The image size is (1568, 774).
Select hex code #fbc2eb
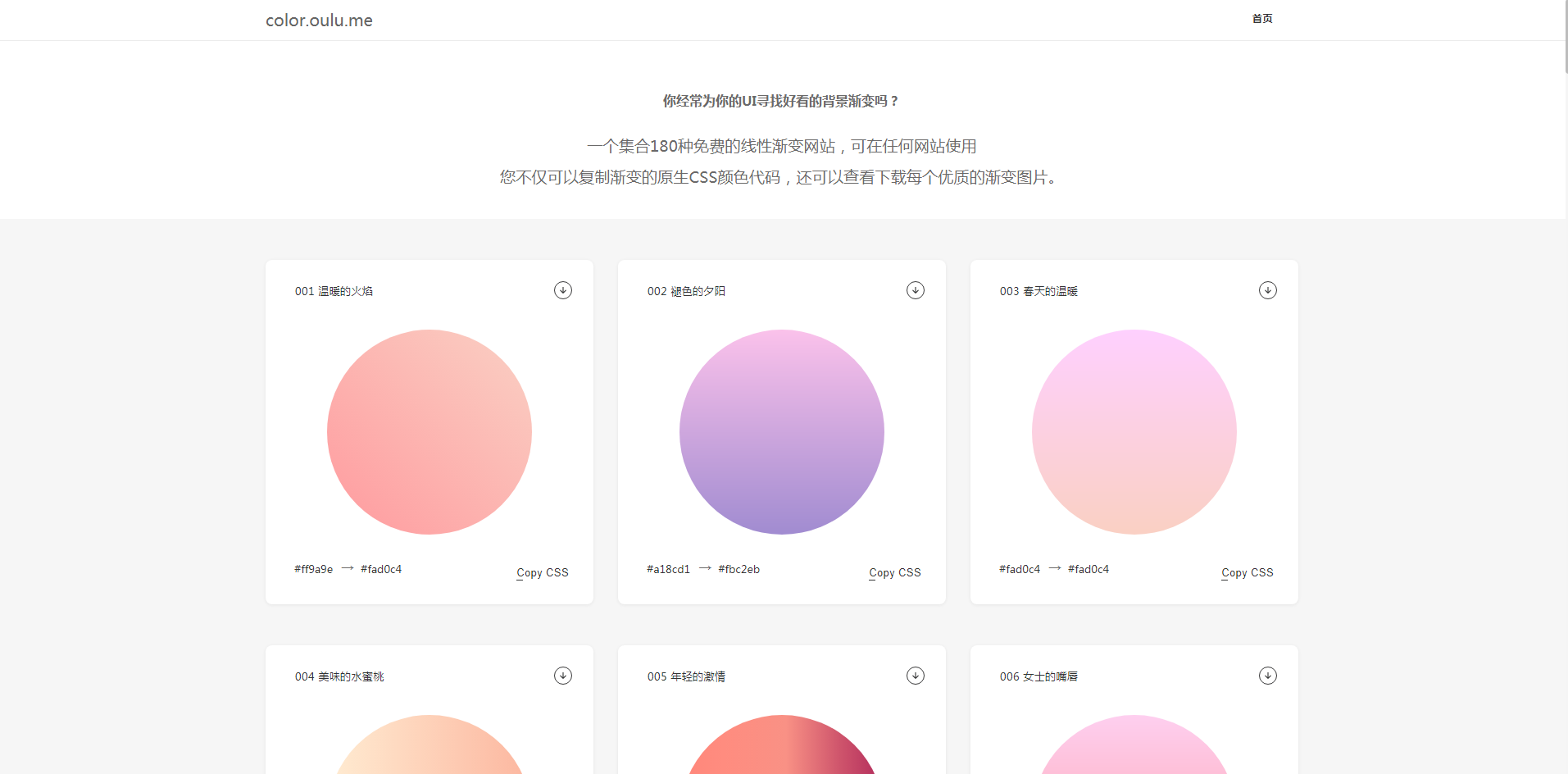[739, 568]
